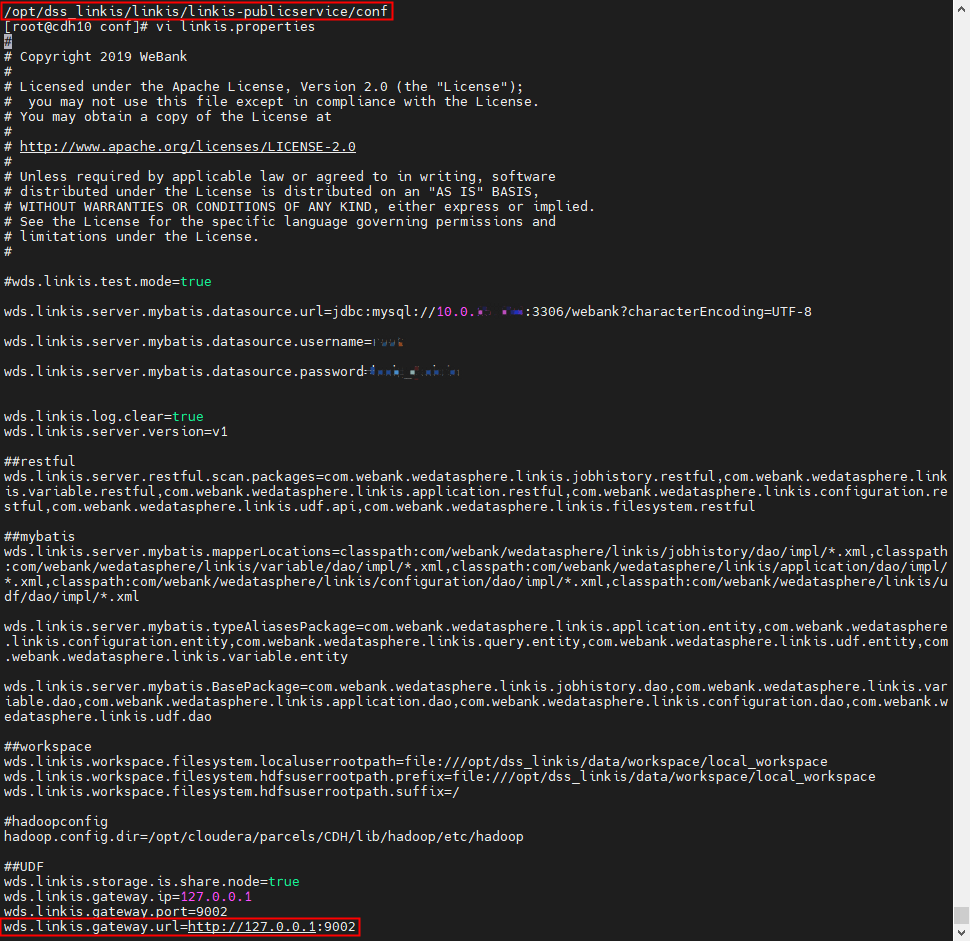This screenshot has width=970, height=941.
Task: Click the 'Unless required by applicable law' line
Action: point(280,177)
